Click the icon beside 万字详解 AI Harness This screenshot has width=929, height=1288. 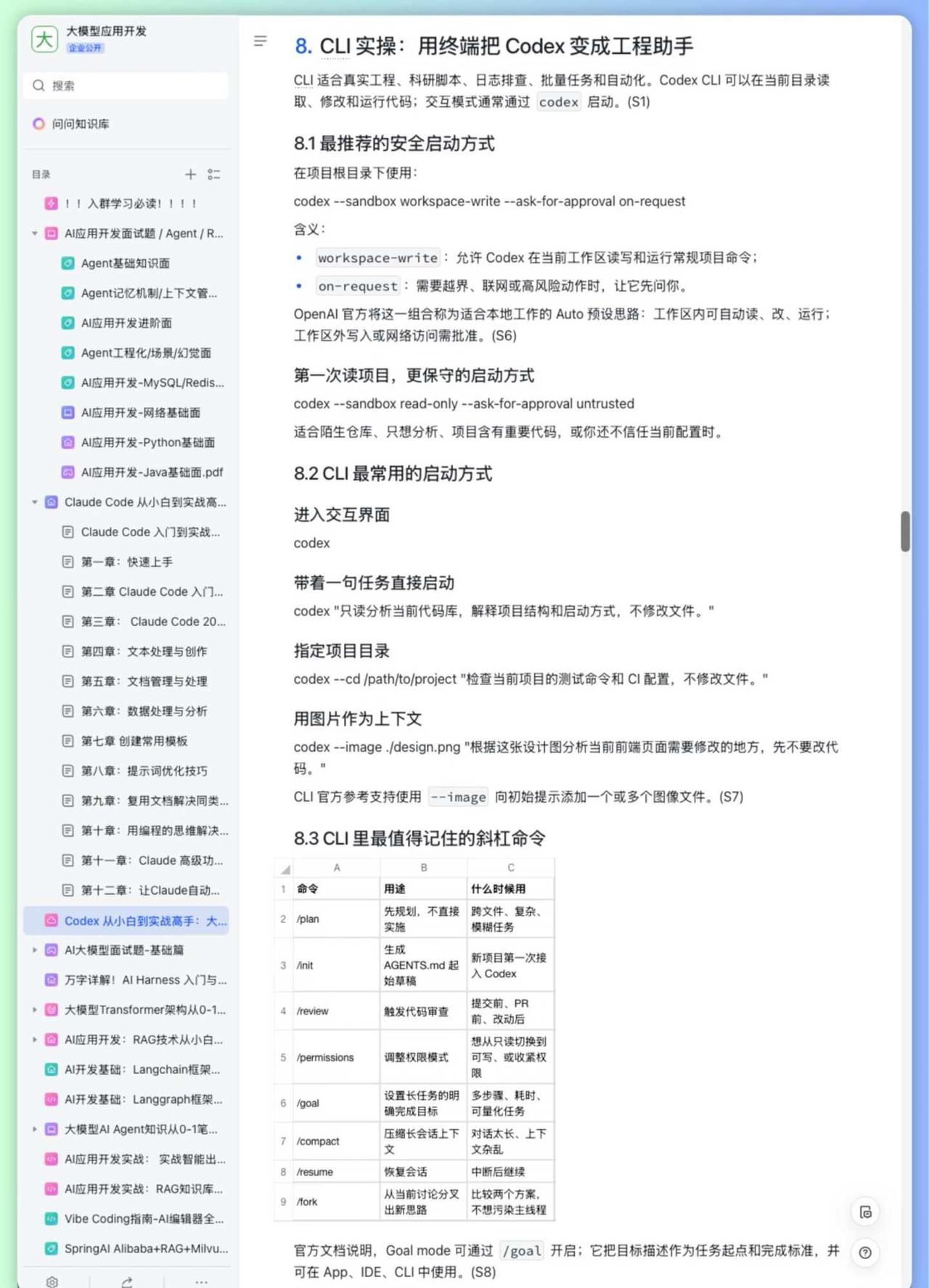52,980
